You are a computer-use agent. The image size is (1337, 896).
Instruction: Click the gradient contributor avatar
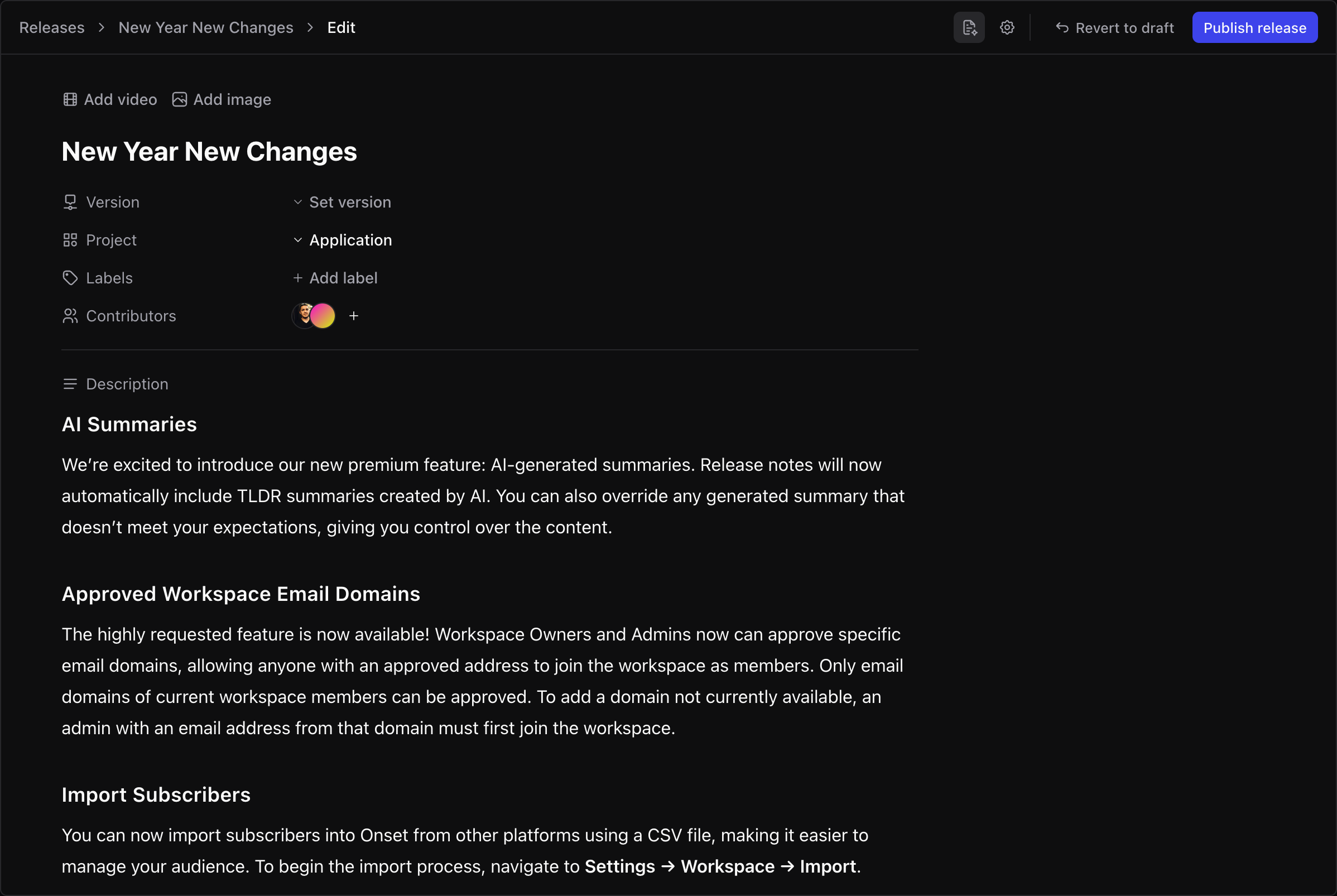coord(324,315)
